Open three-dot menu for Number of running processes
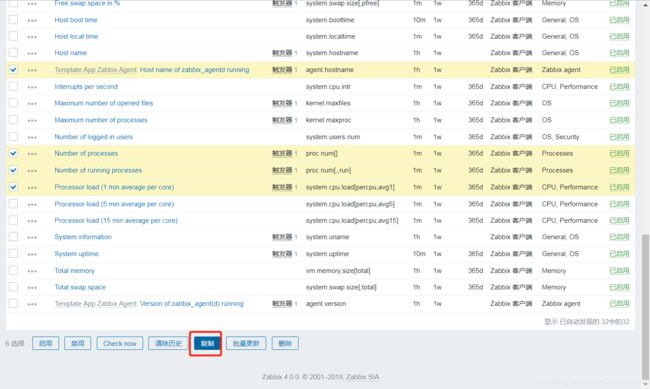The width and height of the screenshot is (650, 389). point(32,171)
